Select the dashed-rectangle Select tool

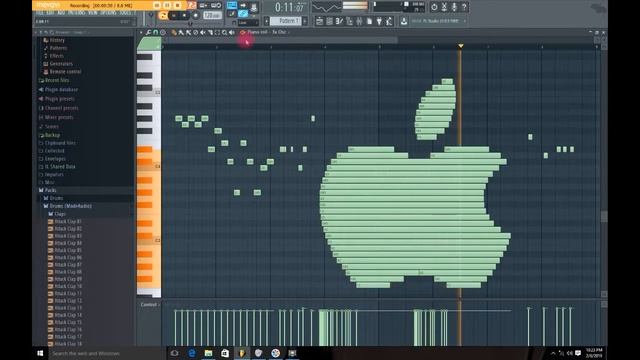(218, 32)
